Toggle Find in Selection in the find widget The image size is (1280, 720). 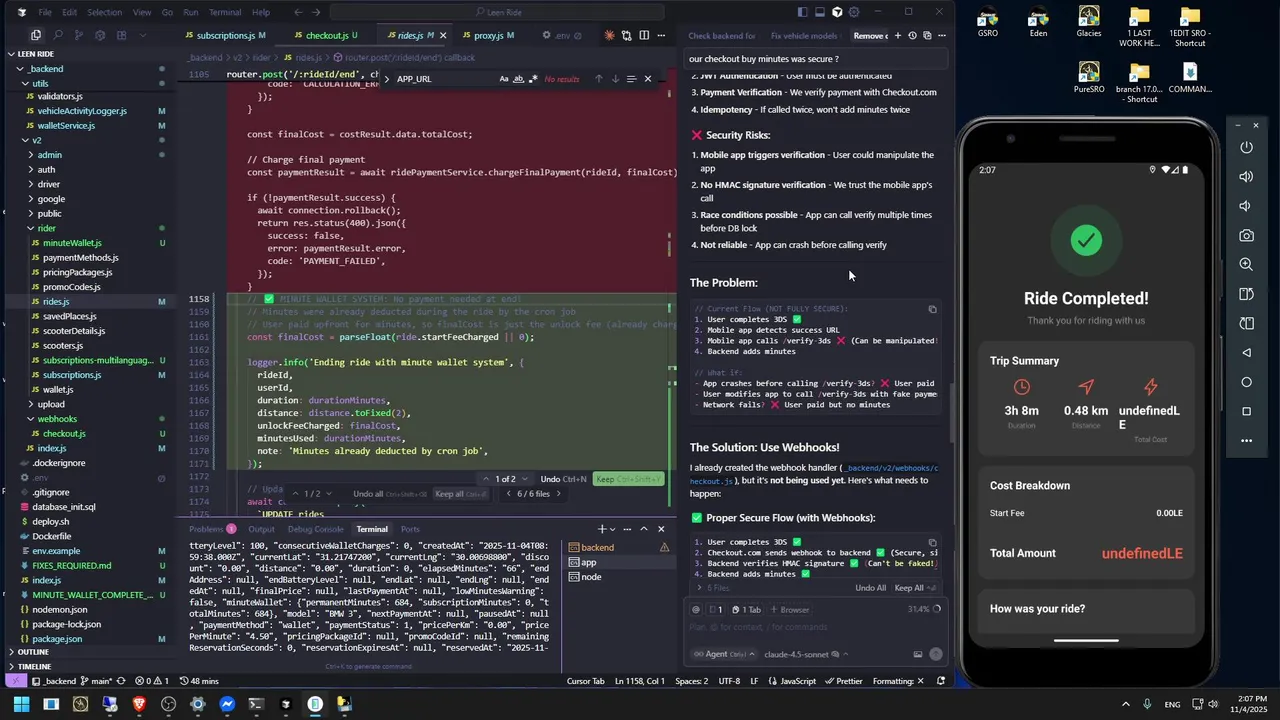(631, 79)
